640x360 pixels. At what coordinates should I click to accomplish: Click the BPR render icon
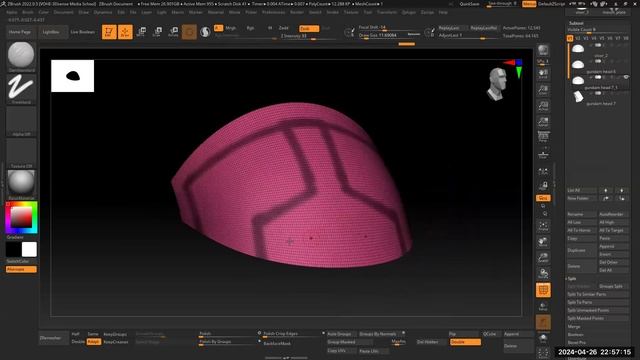tap(543, 51)
